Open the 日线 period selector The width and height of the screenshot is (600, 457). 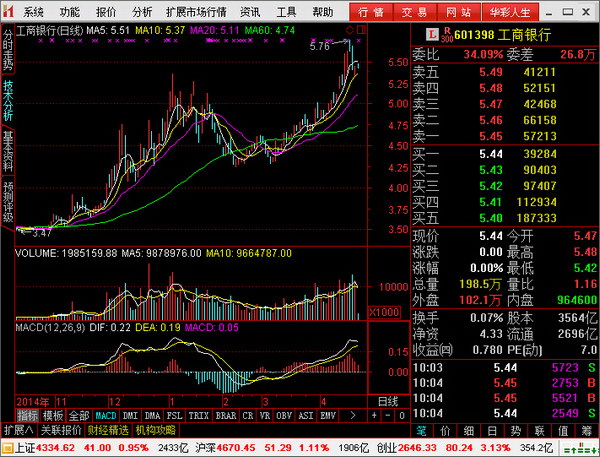click(x=388, y=401)
